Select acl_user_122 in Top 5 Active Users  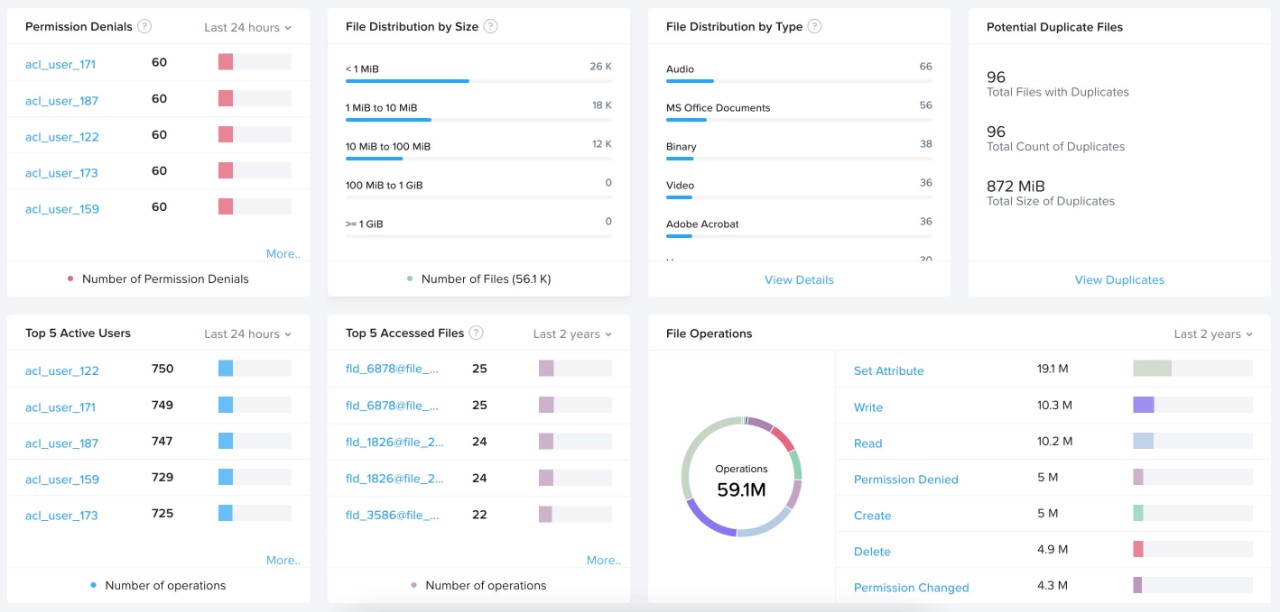coord(61,370)
